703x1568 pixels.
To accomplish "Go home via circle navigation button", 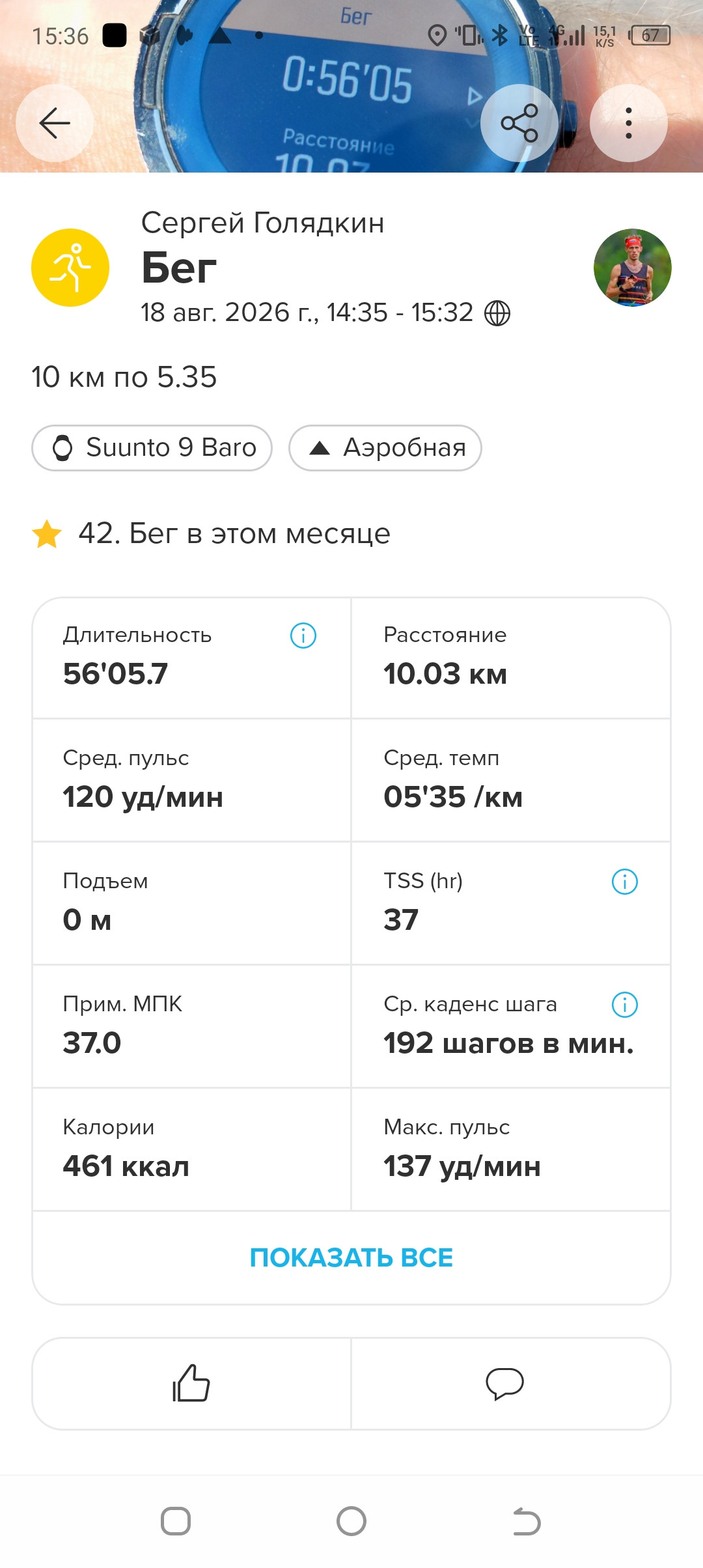I will point(351,1522).
